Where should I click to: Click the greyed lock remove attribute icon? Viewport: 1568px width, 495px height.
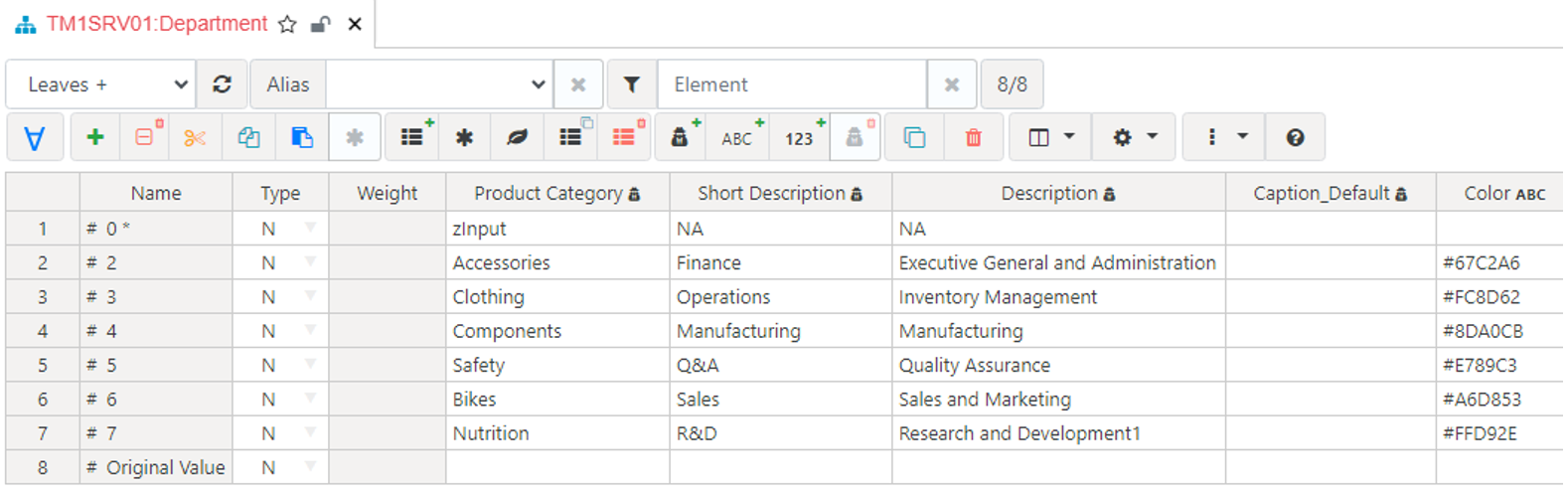coord(856,137)
